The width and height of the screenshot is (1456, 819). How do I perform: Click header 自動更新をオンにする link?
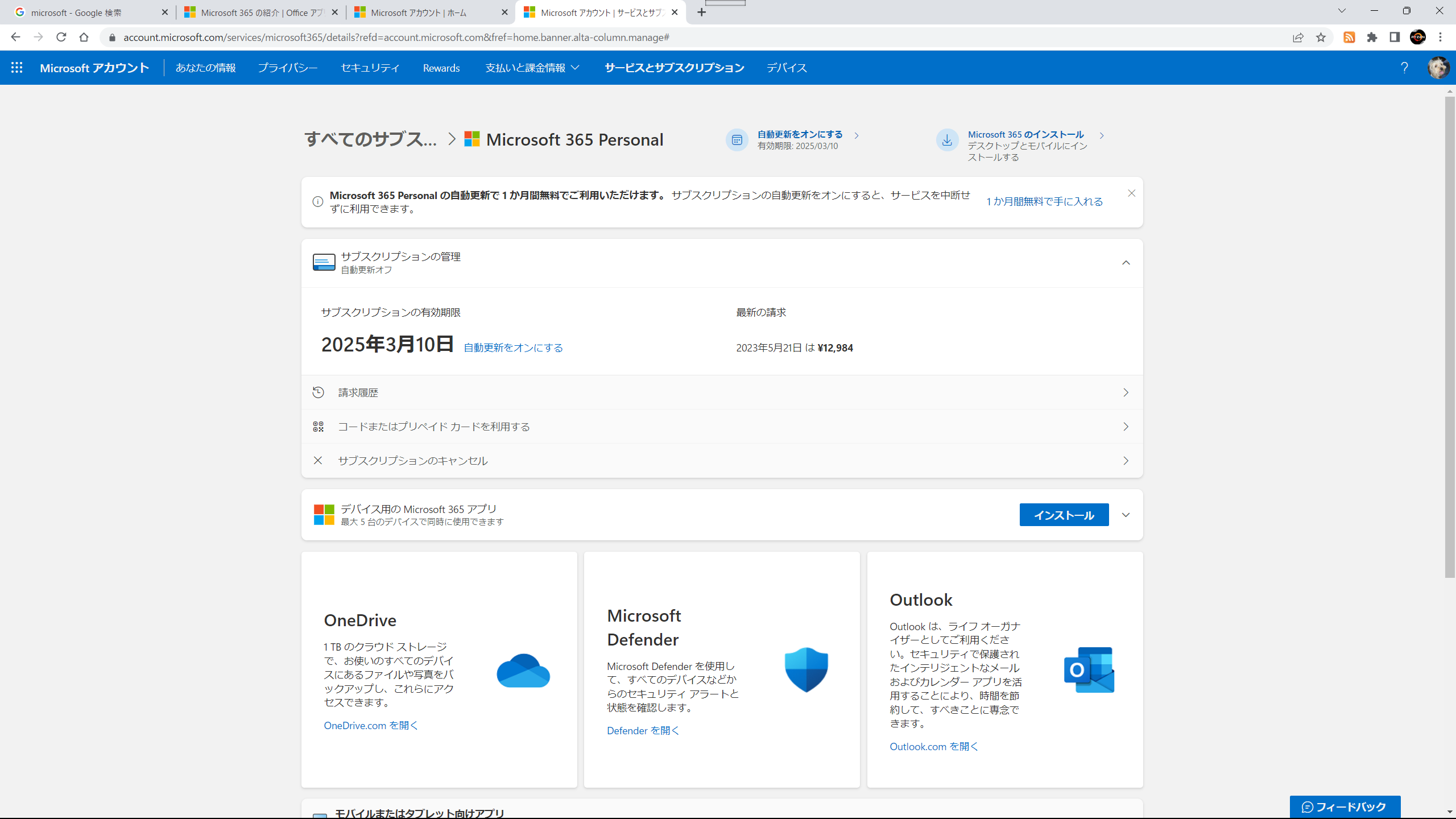tap(800, 134)
